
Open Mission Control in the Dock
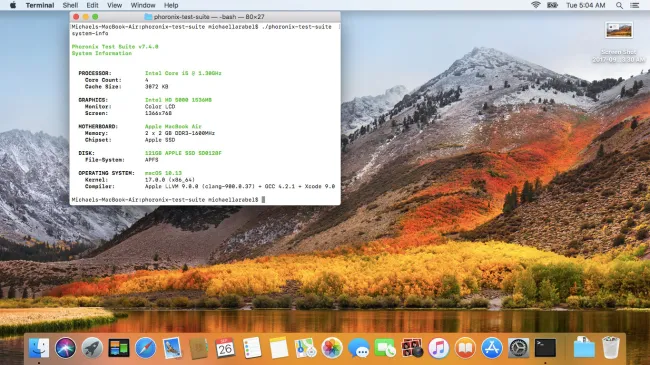point(119,348)
